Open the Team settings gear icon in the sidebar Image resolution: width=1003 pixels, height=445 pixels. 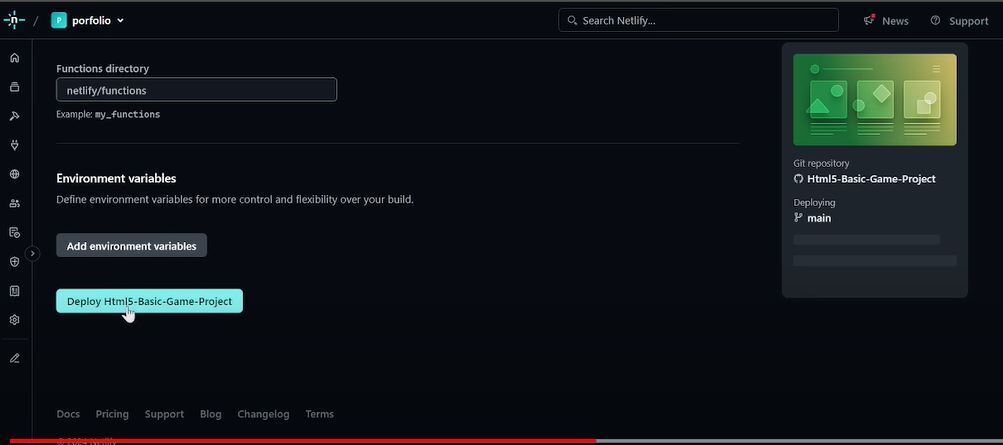click(15, 320)
